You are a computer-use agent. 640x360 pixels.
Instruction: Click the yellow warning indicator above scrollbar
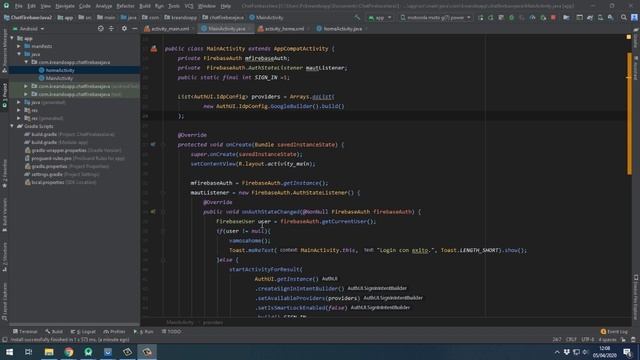[629, 37]
